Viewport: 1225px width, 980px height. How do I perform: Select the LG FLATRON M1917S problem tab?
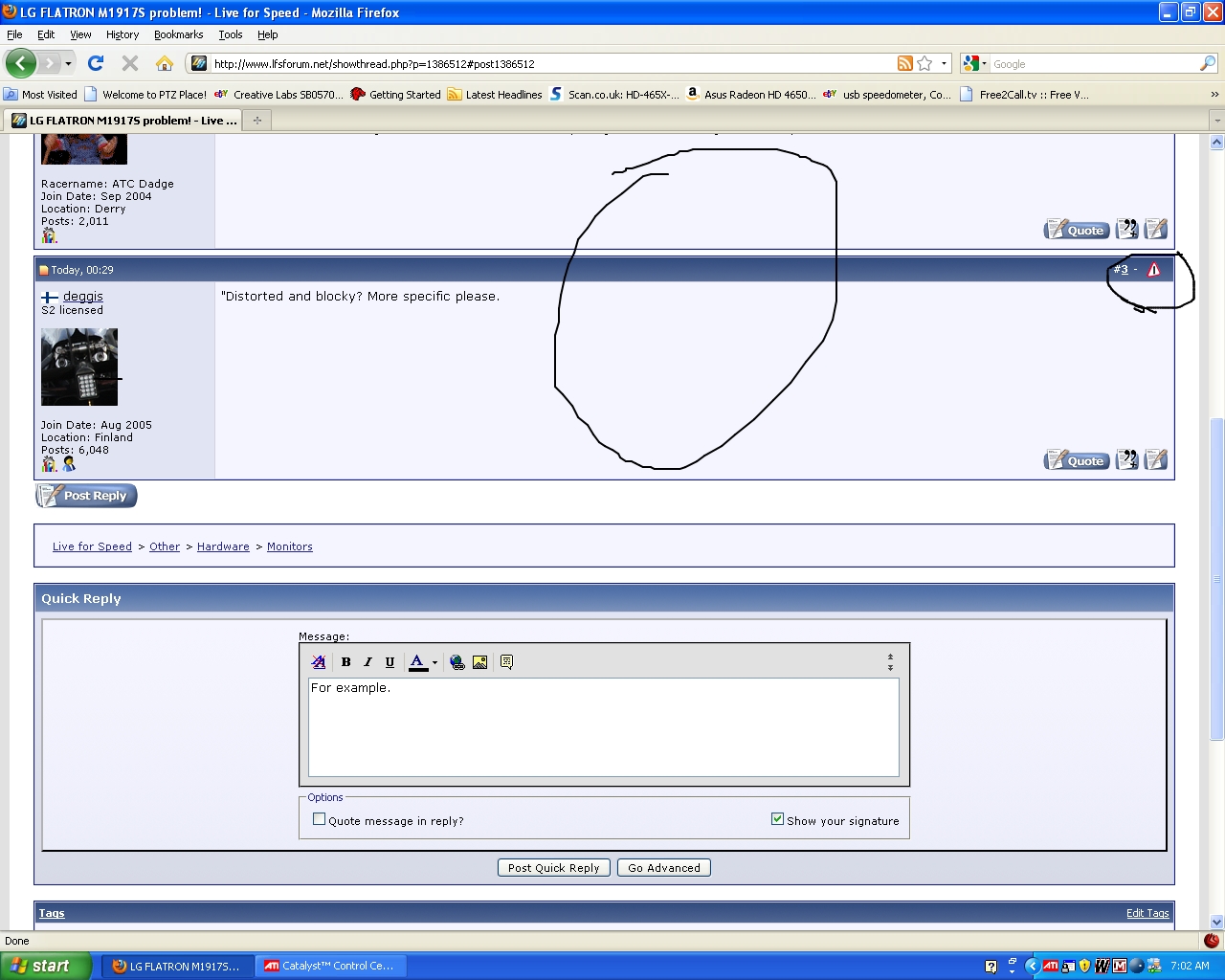click(x=123, y=121)
